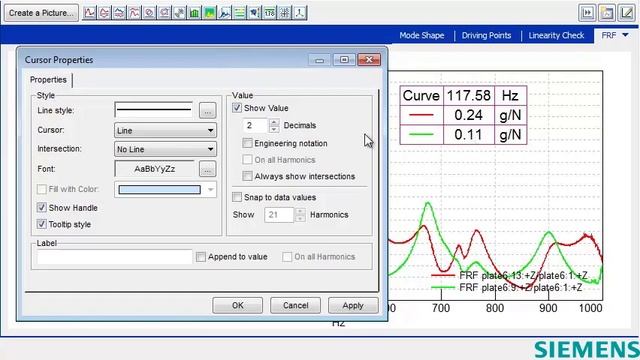Select the gray geometry display icon
Screen dimensions: 640x360
(x=180, y=13)
